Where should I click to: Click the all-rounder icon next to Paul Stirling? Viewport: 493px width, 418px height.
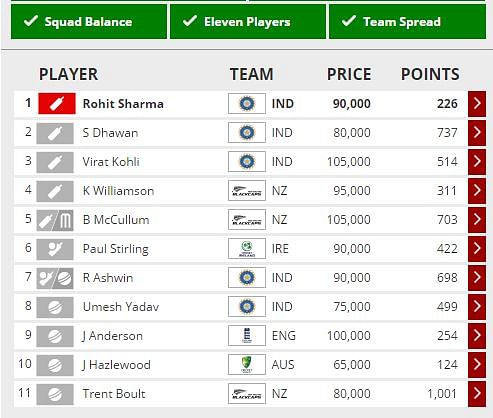pyautogui.click(x=55, y=249)
